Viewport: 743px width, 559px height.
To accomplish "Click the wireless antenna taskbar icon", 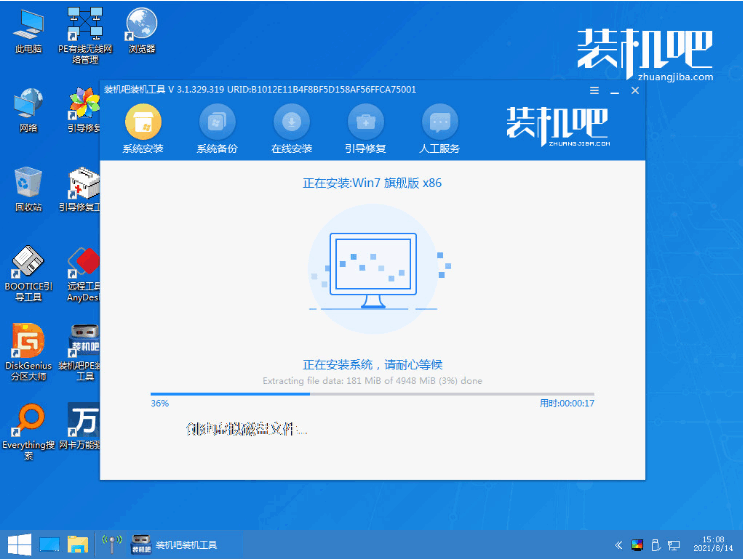I will click(x=112, y=544).
